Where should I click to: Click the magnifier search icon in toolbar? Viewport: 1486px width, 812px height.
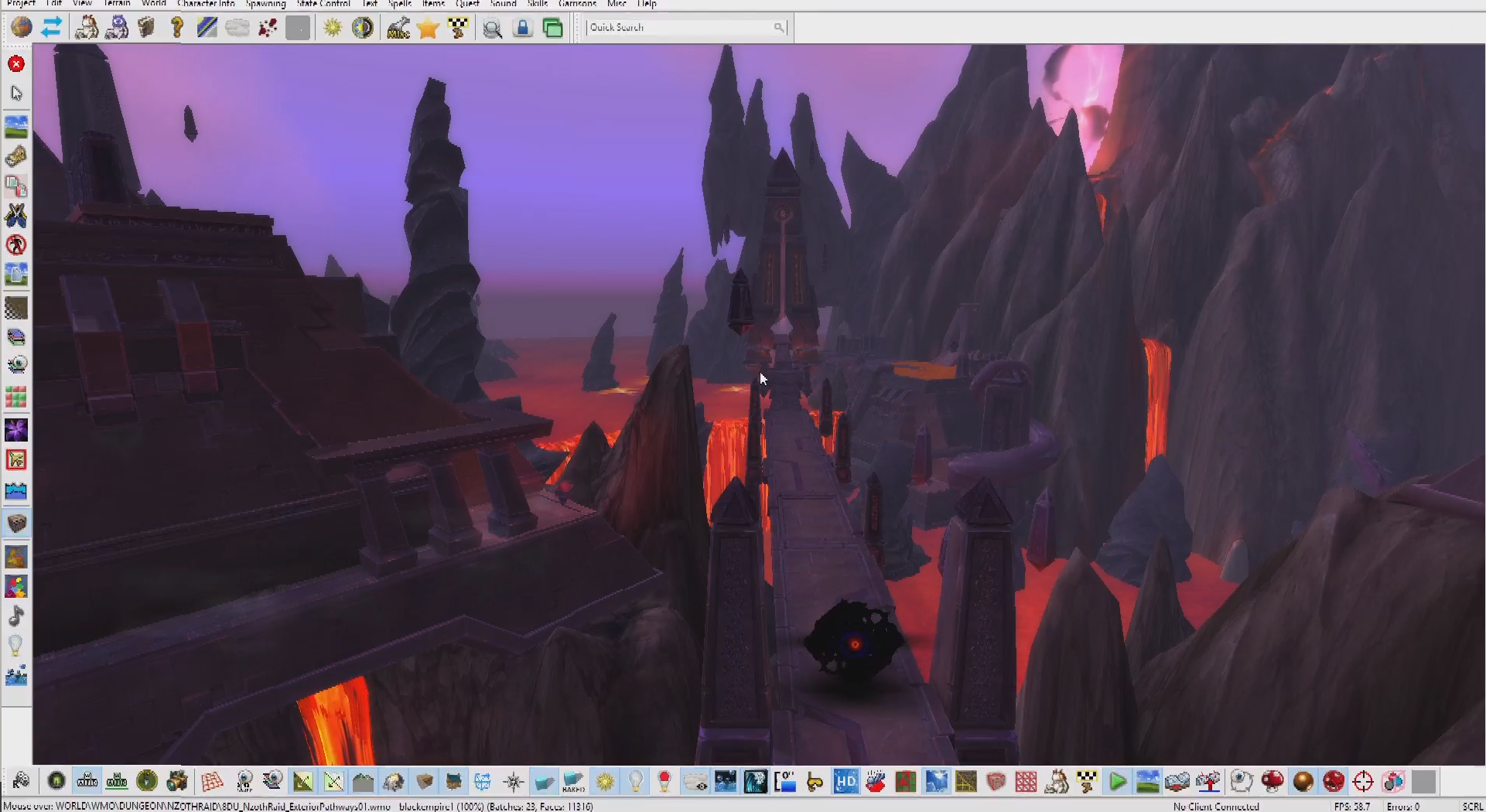(493, 29)
